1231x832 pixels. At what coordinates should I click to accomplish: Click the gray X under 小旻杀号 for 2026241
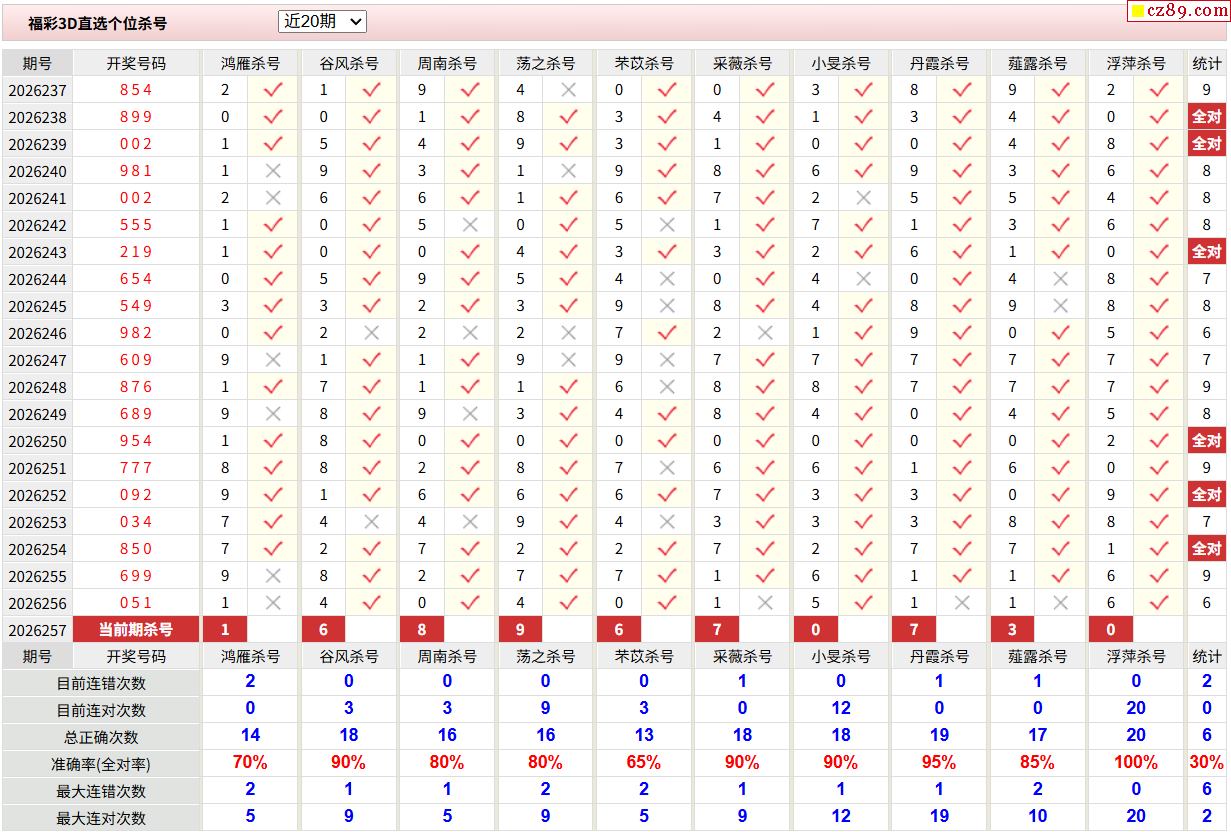tap(864, 197)
